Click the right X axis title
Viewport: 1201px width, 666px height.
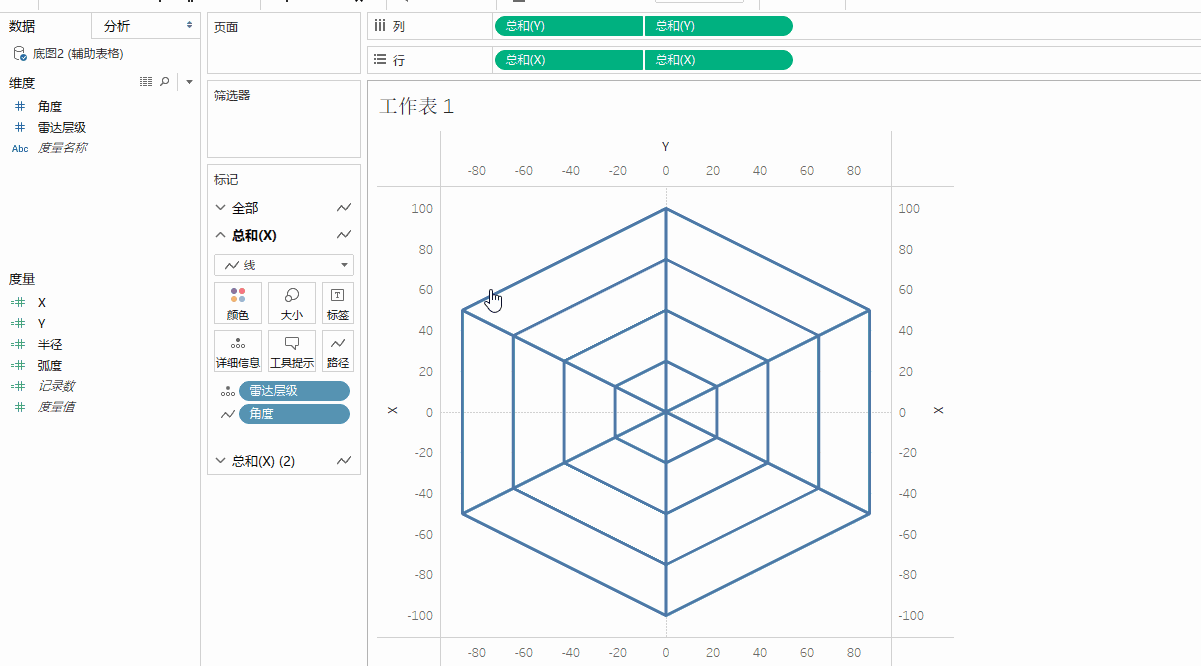(938, 411)
